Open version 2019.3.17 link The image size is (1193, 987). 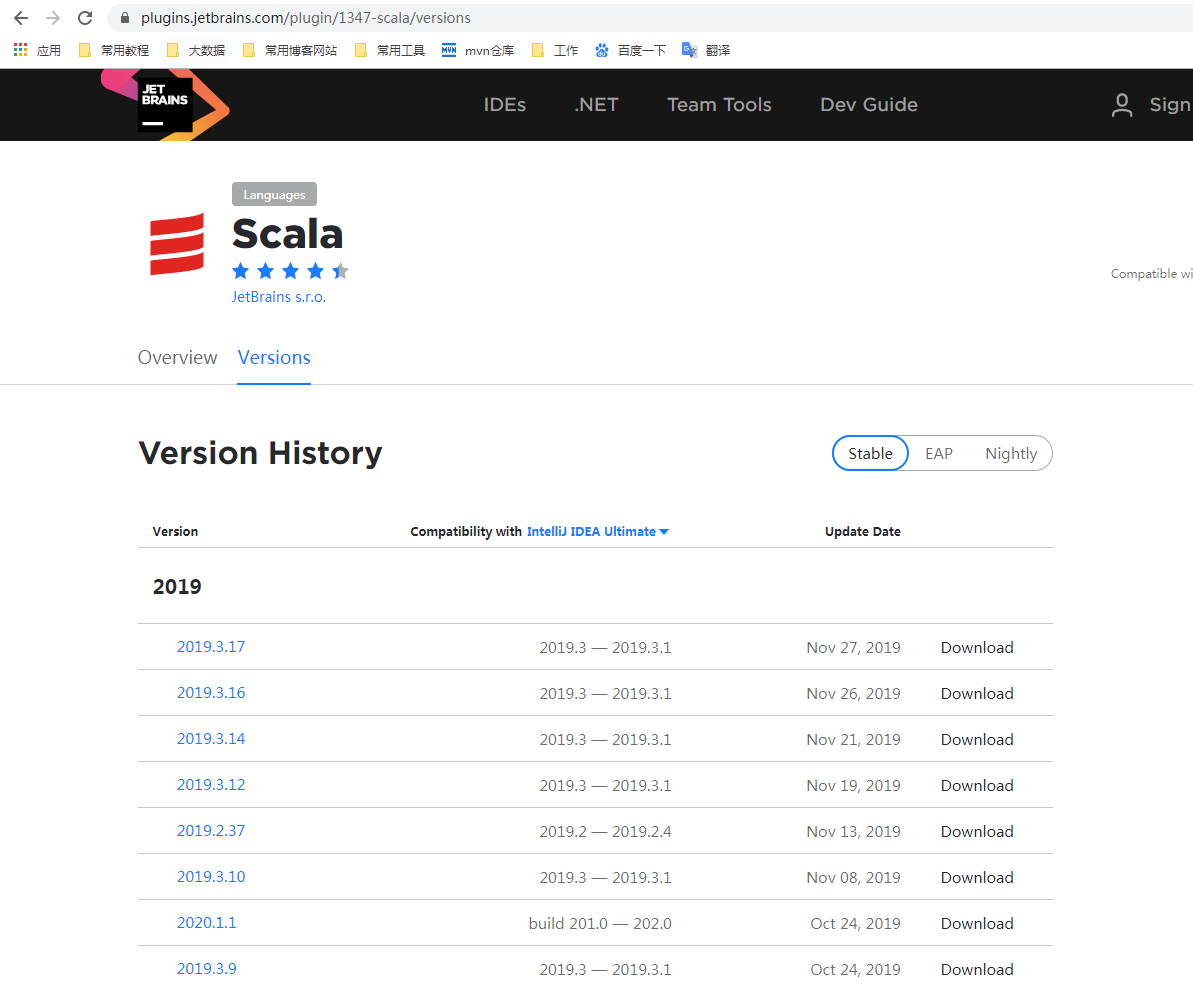(x=211, y=647)
